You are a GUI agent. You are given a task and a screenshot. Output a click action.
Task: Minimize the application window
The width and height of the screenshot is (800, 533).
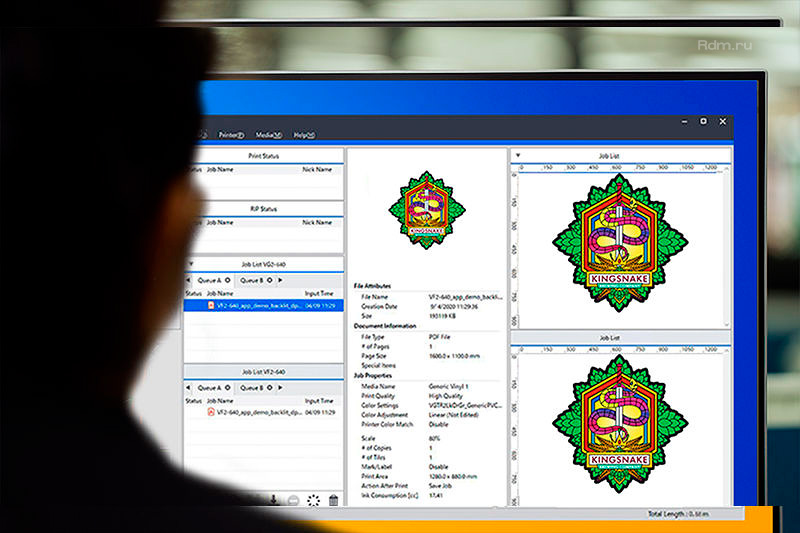click(685, 122)
